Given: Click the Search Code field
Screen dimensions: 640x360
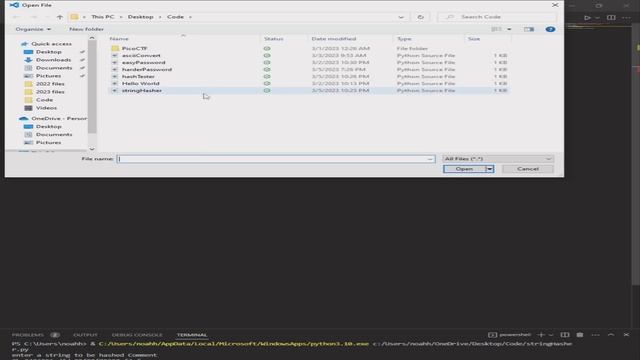Looking at the screenshot, I should coord(497,17).
